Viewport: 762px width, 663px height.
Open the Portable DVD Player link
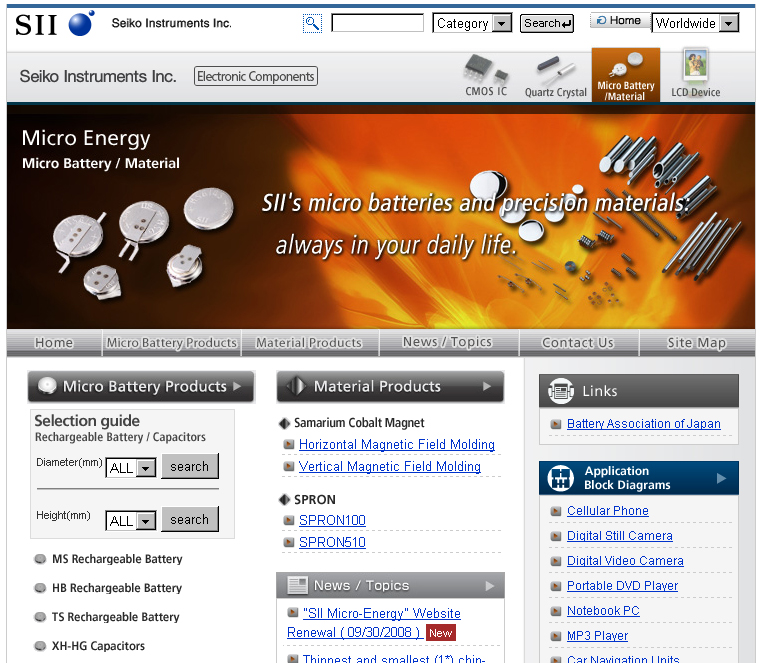(623, 586)
